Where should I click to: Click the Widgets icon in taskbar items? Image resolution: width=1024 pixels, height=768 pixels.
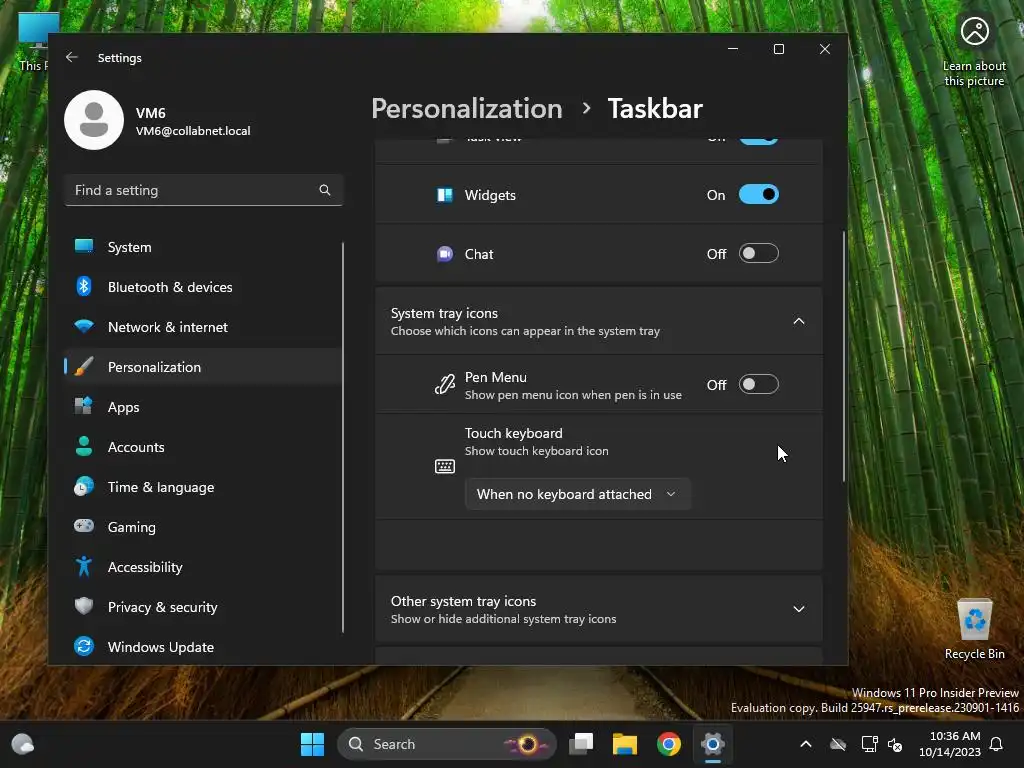coord(445,195)
